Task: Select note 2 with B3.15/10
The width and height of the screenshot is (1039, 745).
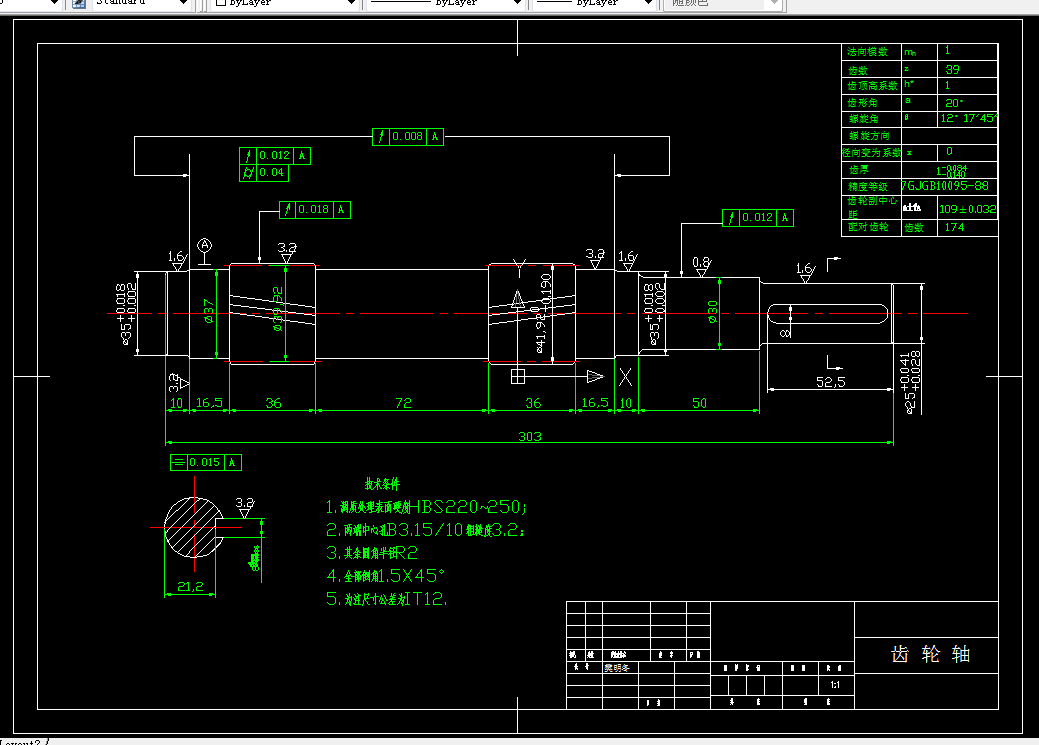Action: point(425,530)
